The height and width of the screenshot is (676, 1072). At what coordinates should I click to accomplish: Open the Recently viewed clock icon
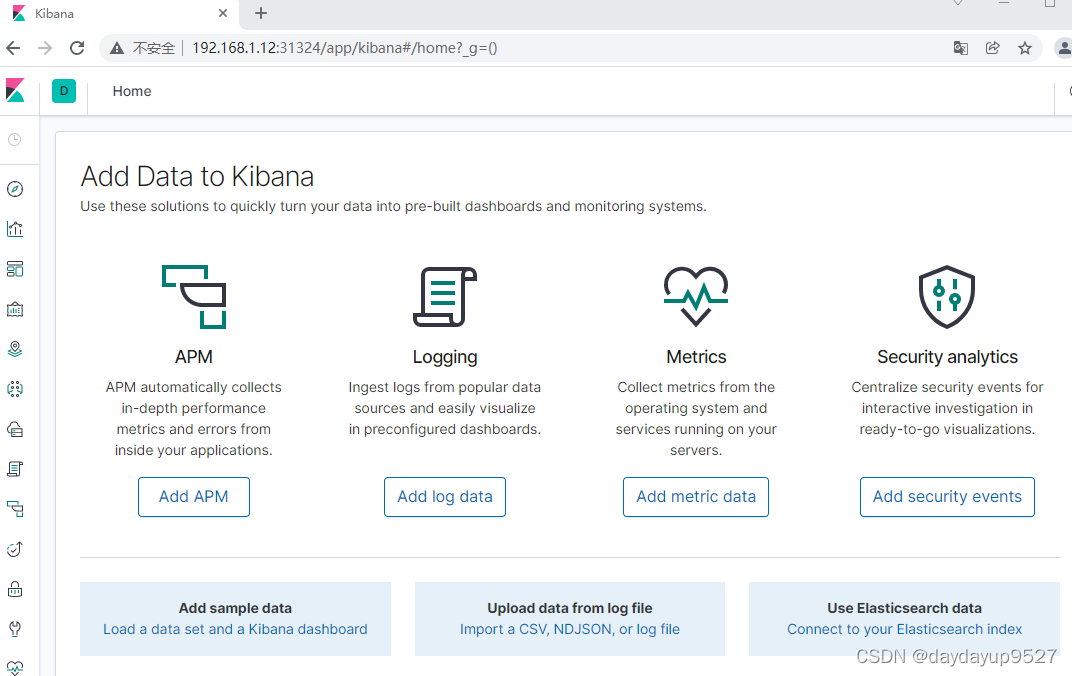click(14, 140)
